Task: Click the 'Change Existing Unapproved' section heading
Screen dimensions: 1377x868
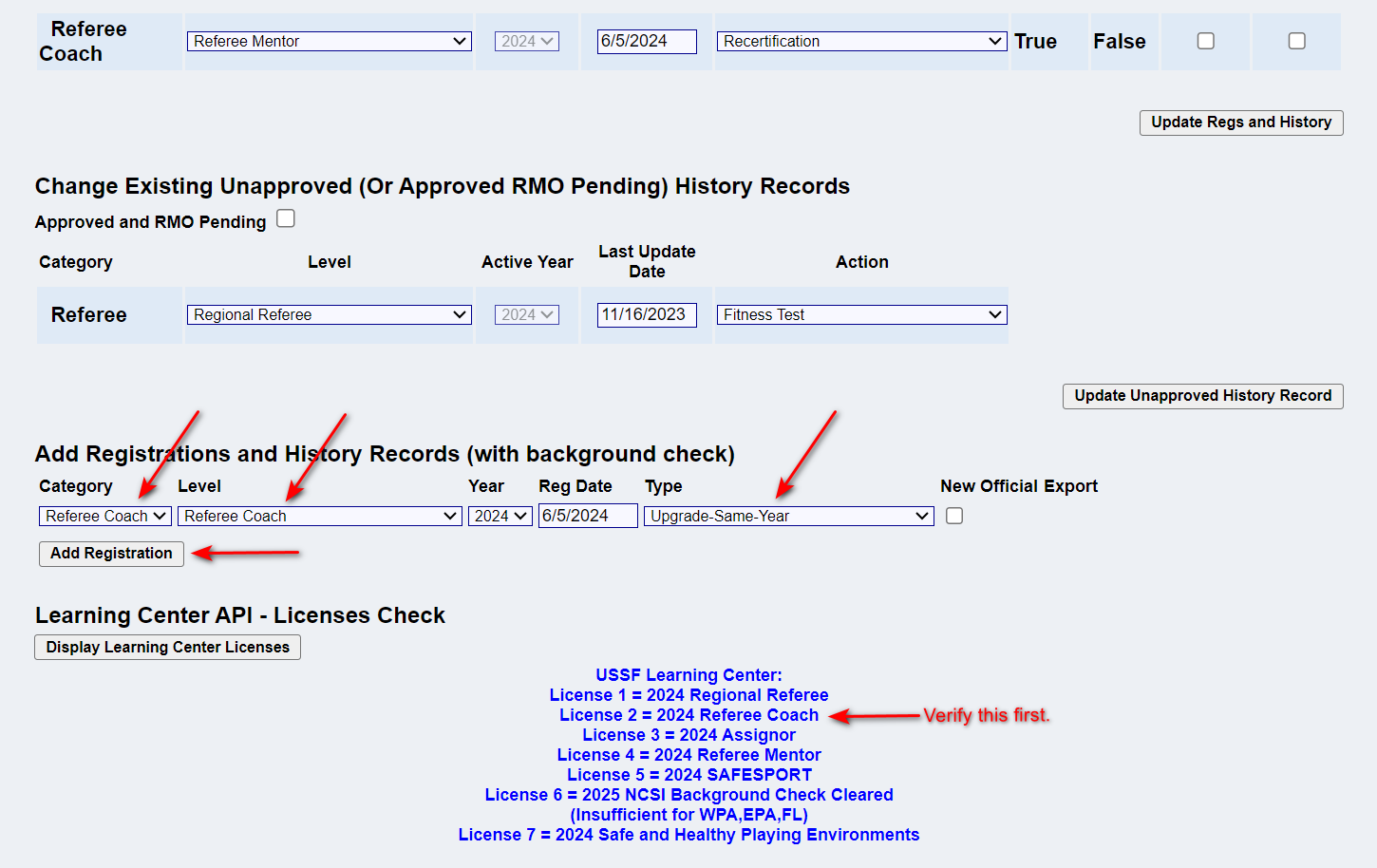Action: 443,186
